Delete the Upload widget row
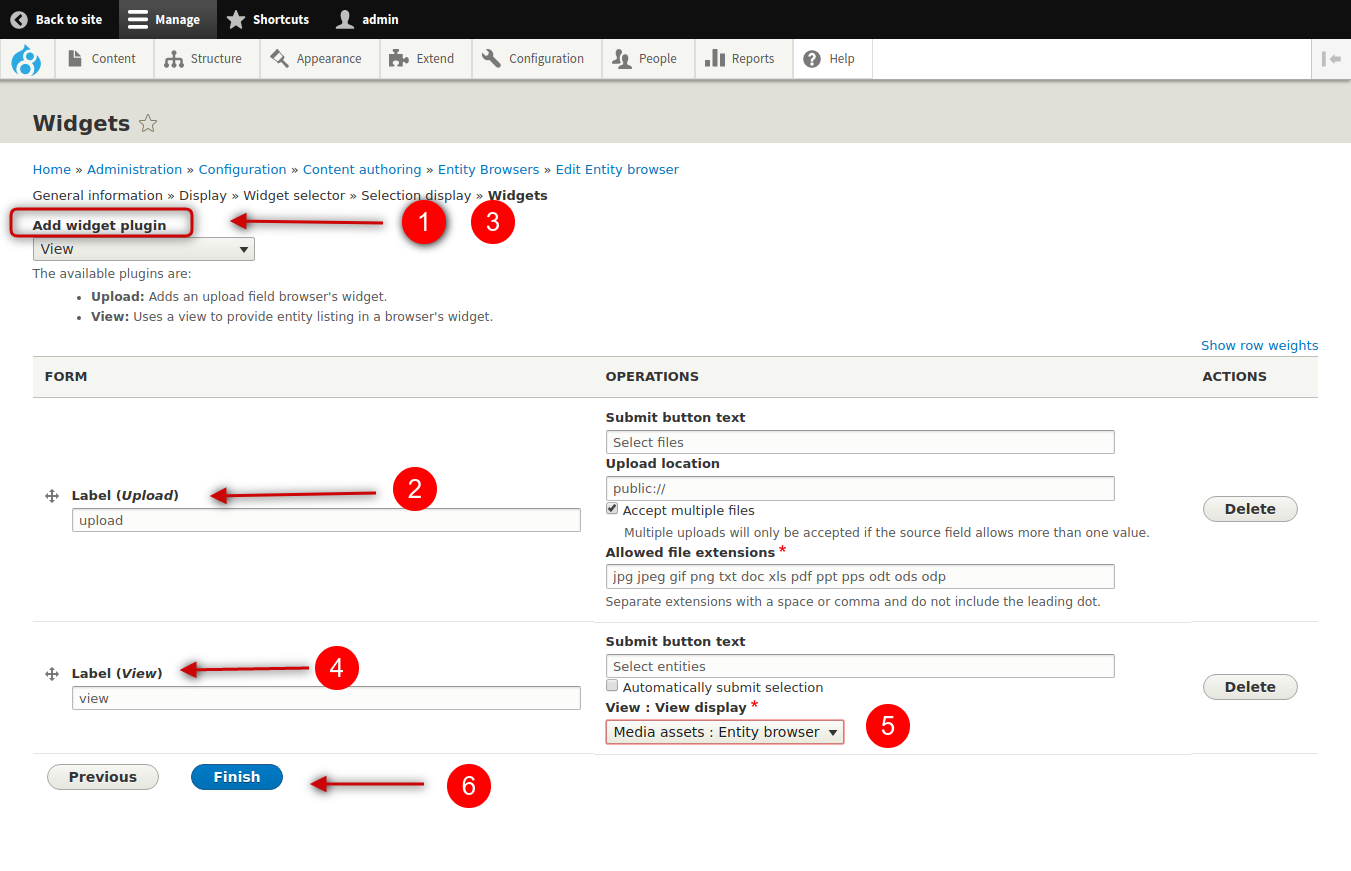Screen dimensions: 1351x871 [1249, 509]
